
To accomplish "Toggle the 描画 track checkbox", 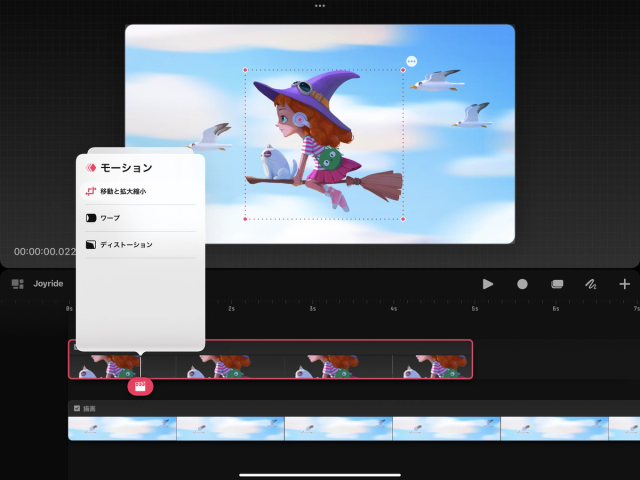I will click(x=77, y=408).
